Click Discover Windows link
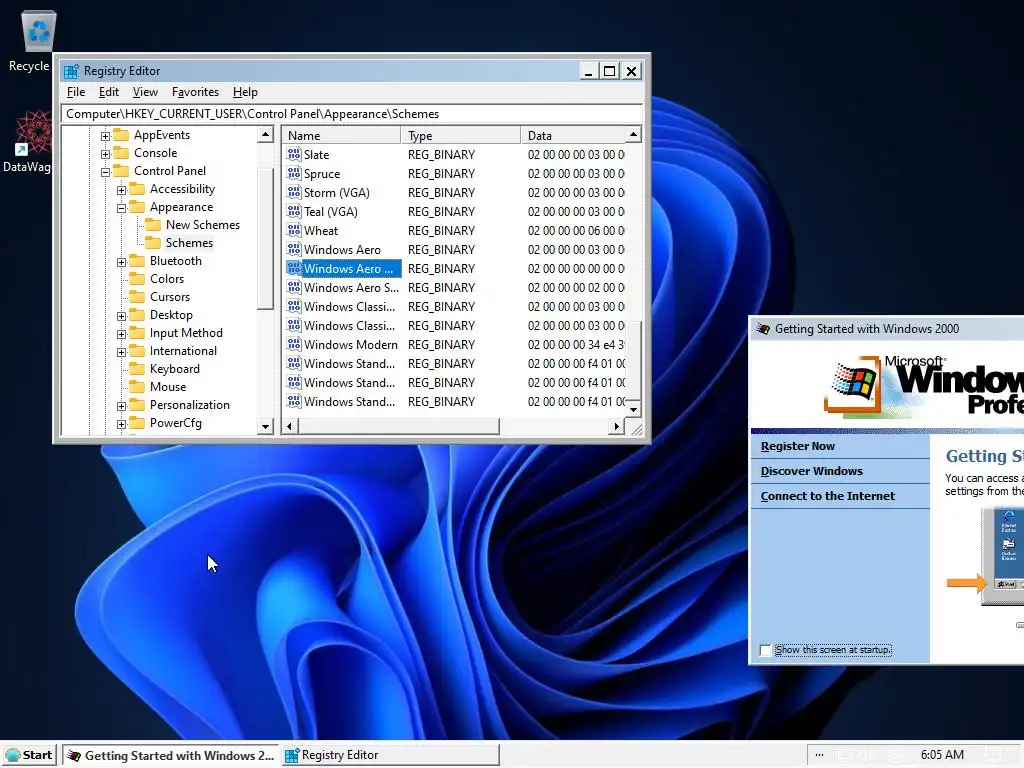This screenshot has height=768, width=1024. [x=811, y=471]
